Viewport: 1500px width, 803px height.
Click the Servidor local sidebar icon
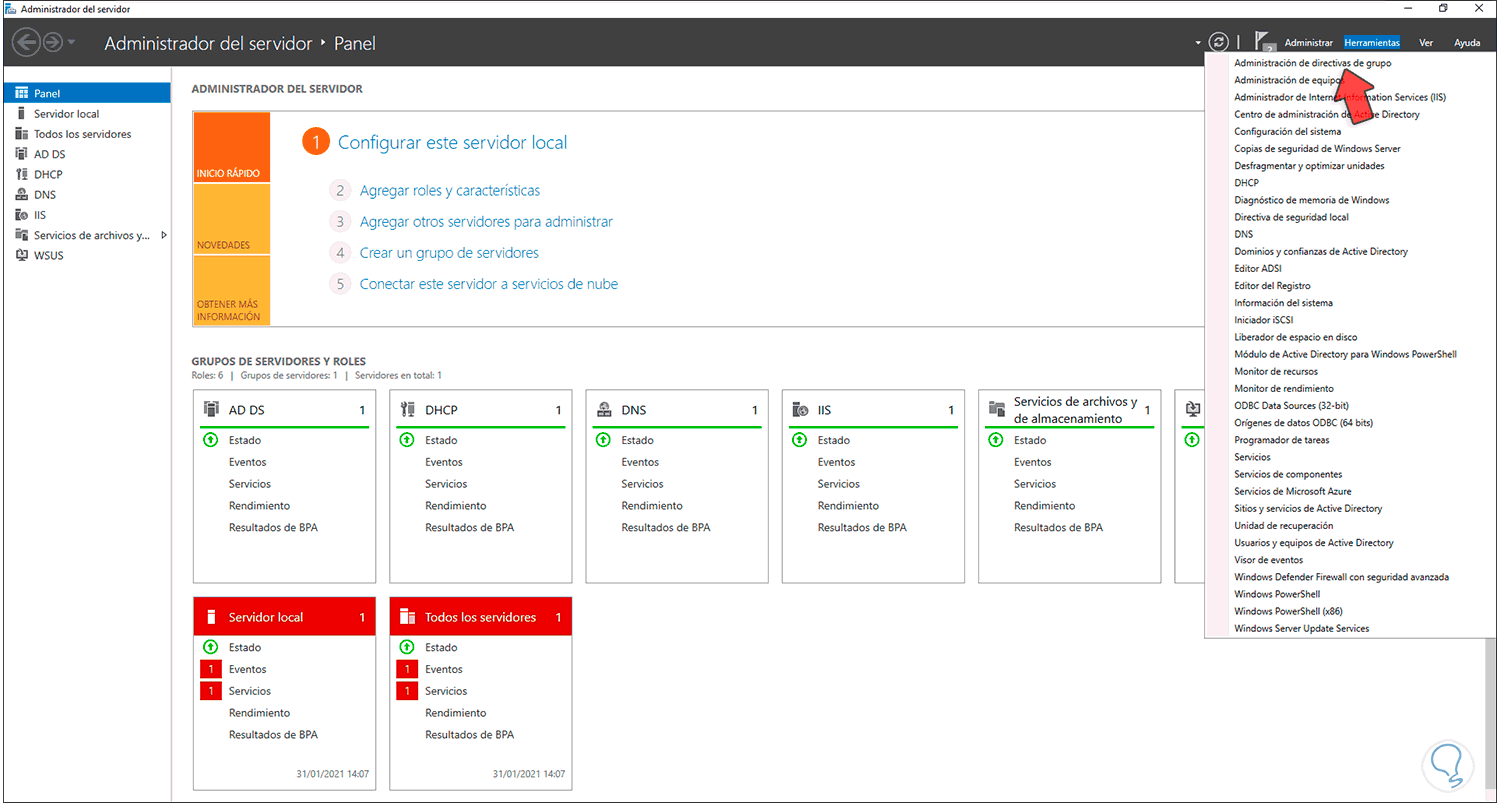pyautogui.click(x=22, y=114)
